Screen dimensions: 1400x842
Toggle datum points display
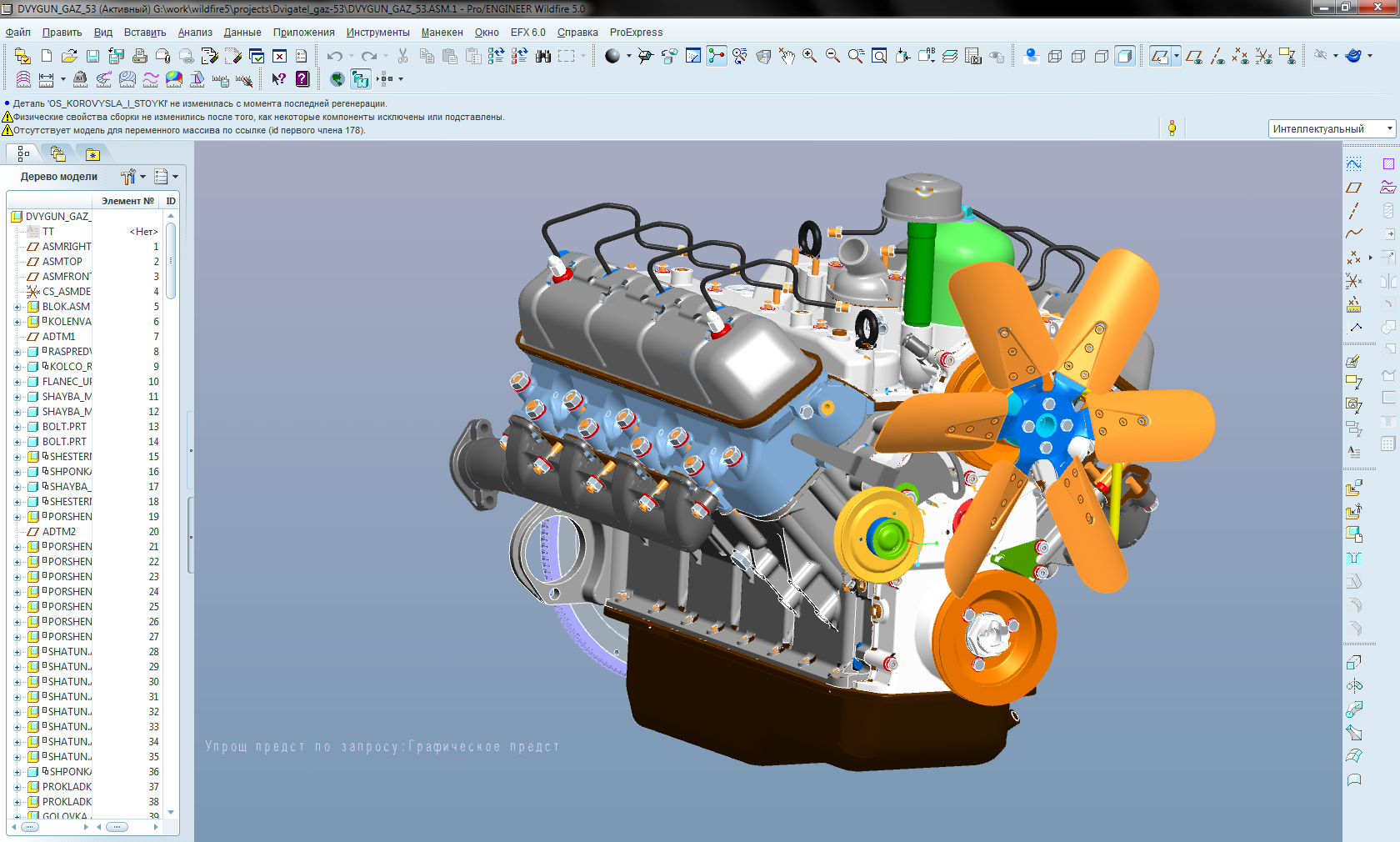(x=1241, y=56)
